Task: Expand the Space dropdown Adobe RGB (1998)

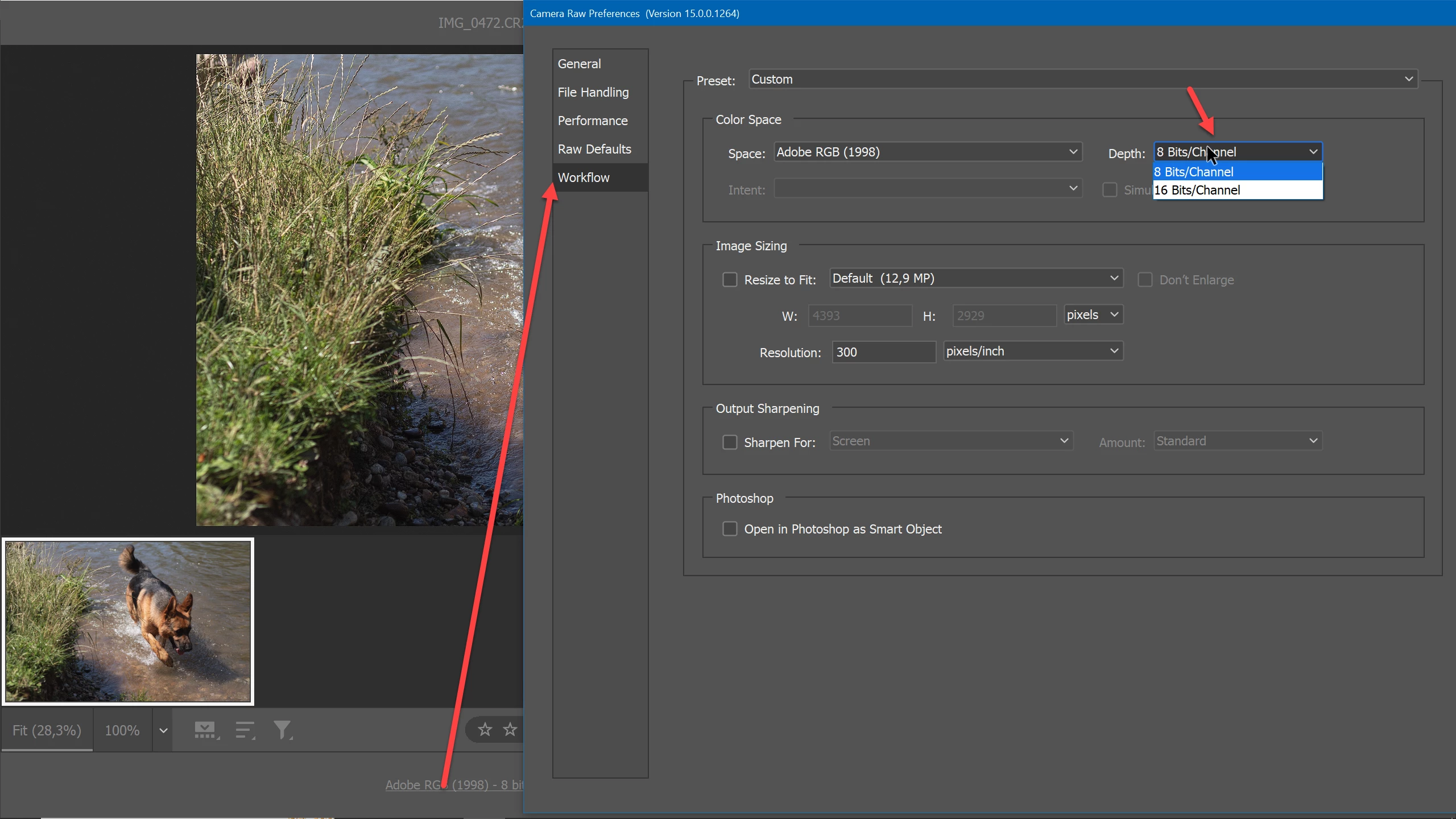Action: 927,152
